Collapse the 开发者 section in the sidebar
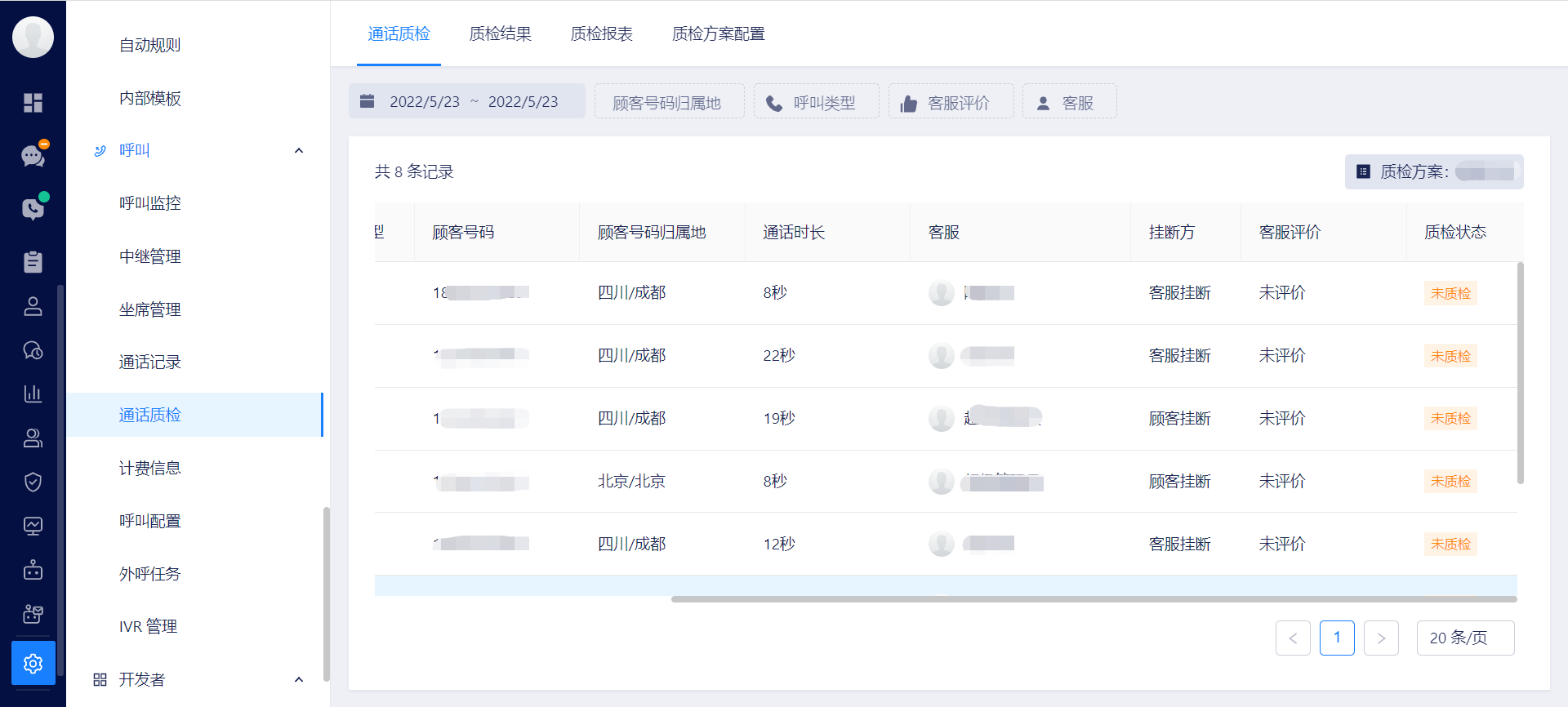Screen dimensions: 1568x707 click(299, 679)
